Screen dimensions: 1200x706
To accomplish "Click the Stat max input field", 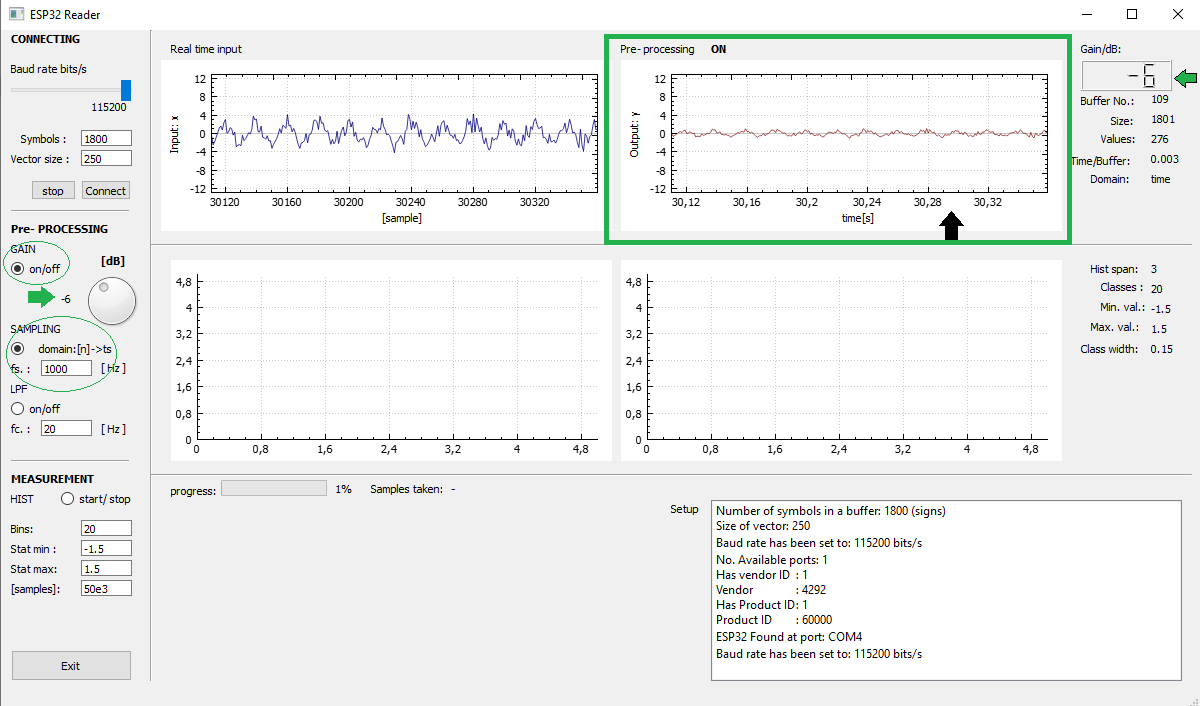I will pos(107,568).
